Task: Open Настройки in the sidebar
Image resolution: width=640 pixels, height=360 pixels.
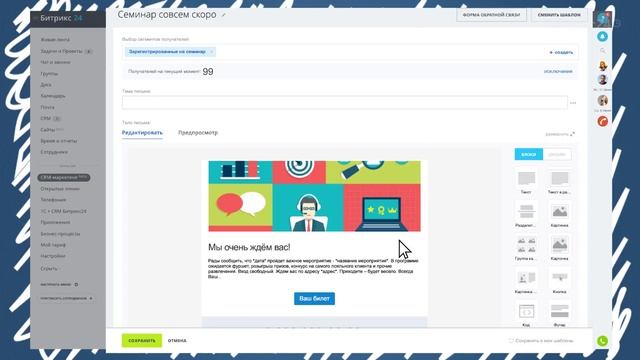Action: tap(53, 256)
